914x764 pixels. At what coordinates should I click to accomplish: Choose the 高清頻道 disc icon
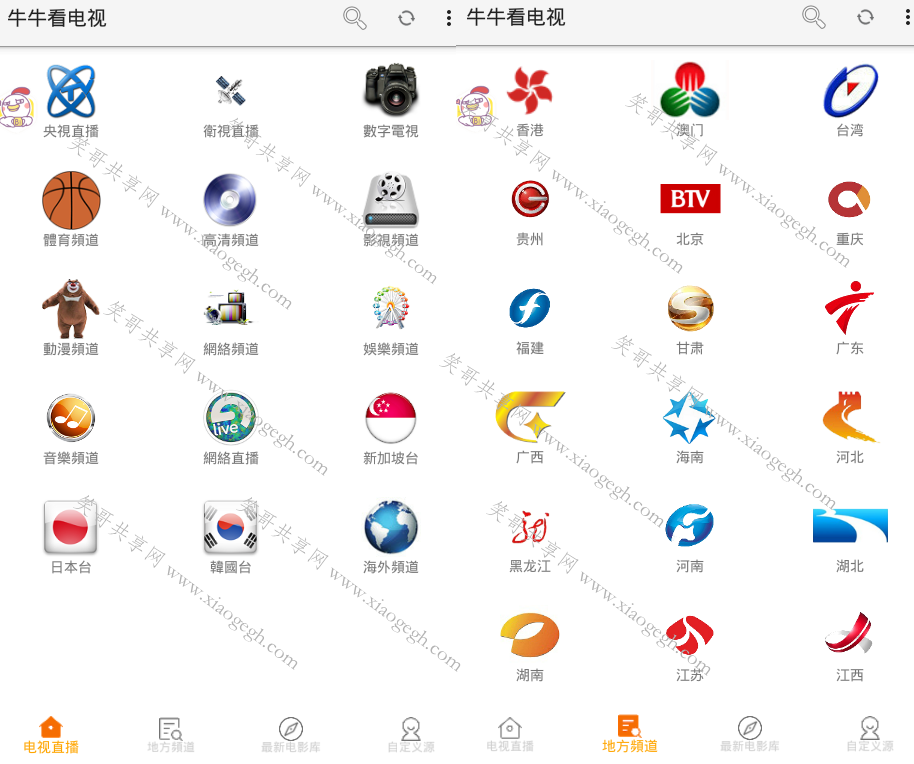[x=230, y=200]
